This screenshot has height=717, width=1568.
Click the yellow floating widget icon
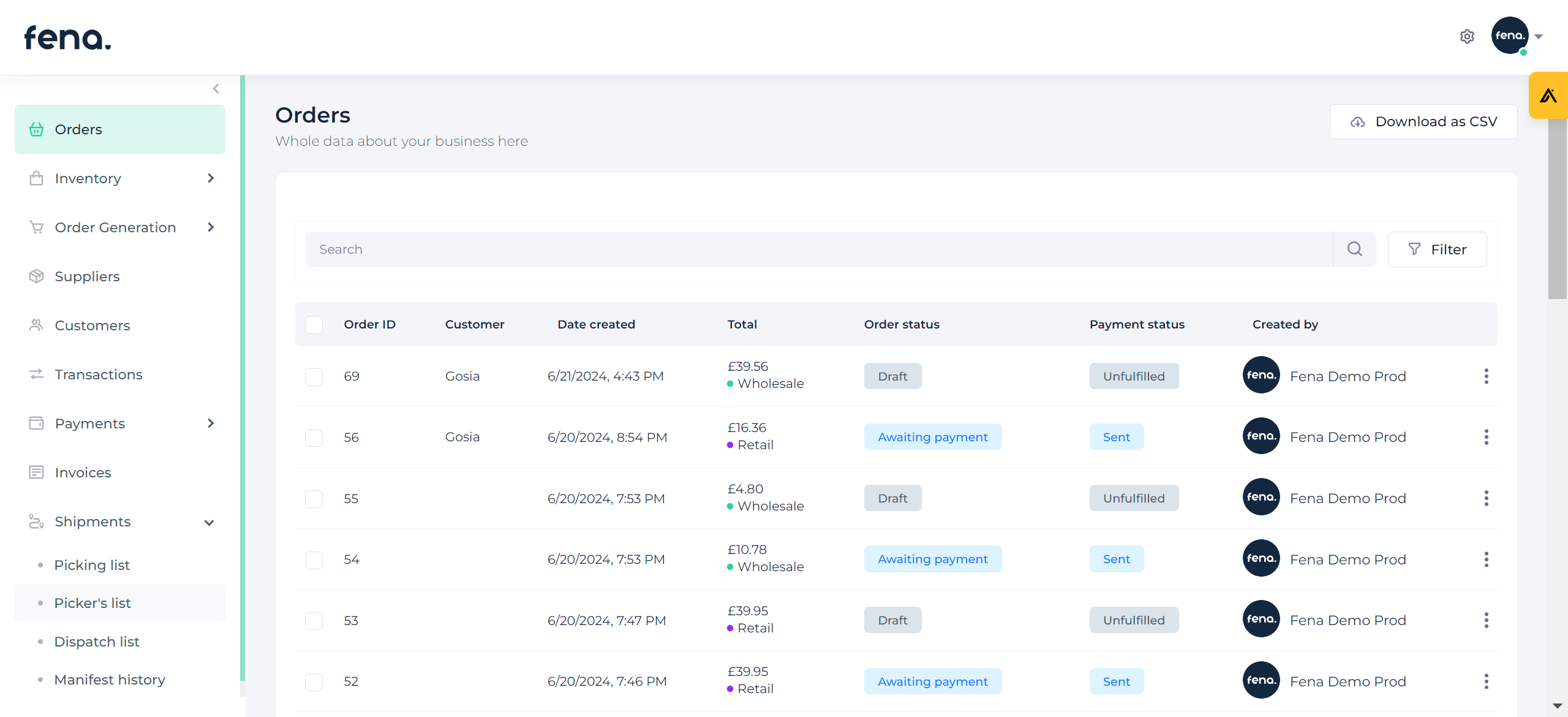1548,96
